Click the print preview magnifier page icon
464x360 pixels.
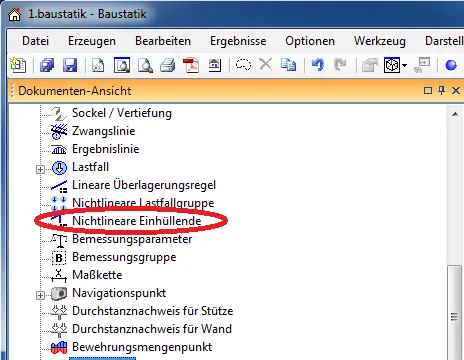145,65
